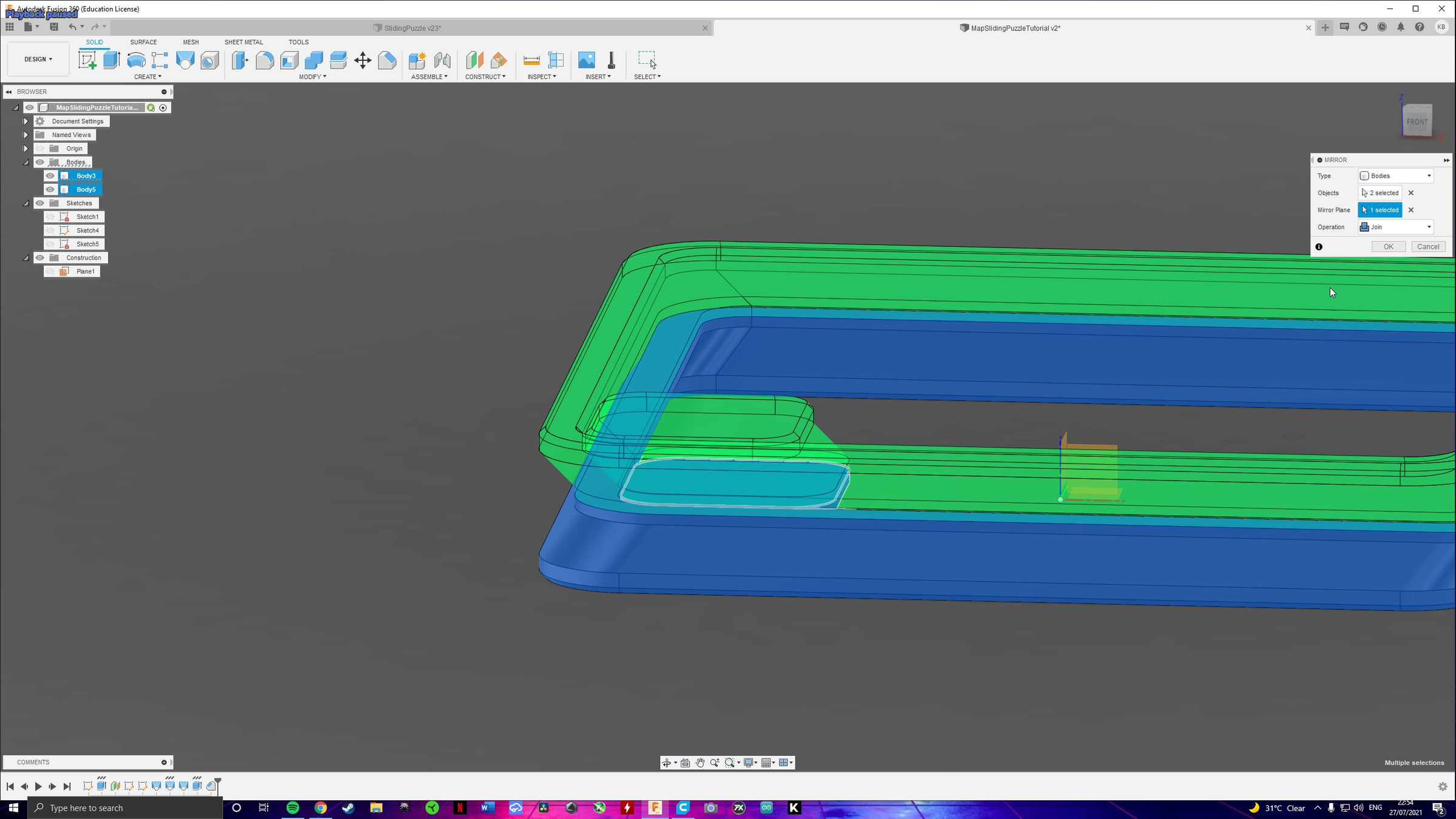Click the Shell tool icon
This screenshot has height=819, width=1456.
pyautogui.click(x=289, y=59)
